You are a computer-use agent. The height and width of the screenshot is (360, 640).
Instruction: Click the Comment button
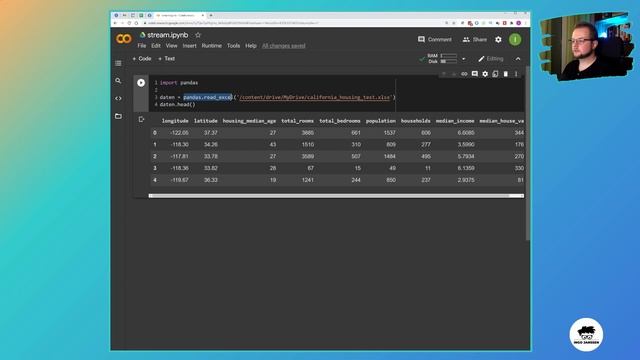pos(435,40)
